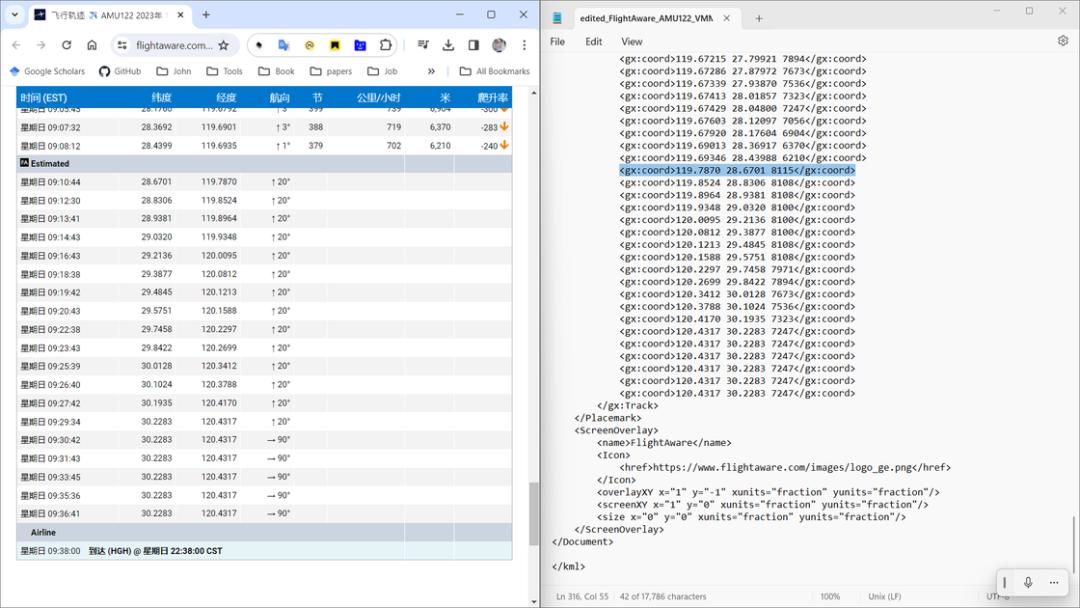The height and width of the screenshot is (608, 1080).
Task: View site information for flightaware.com
Action: [122, 45]
